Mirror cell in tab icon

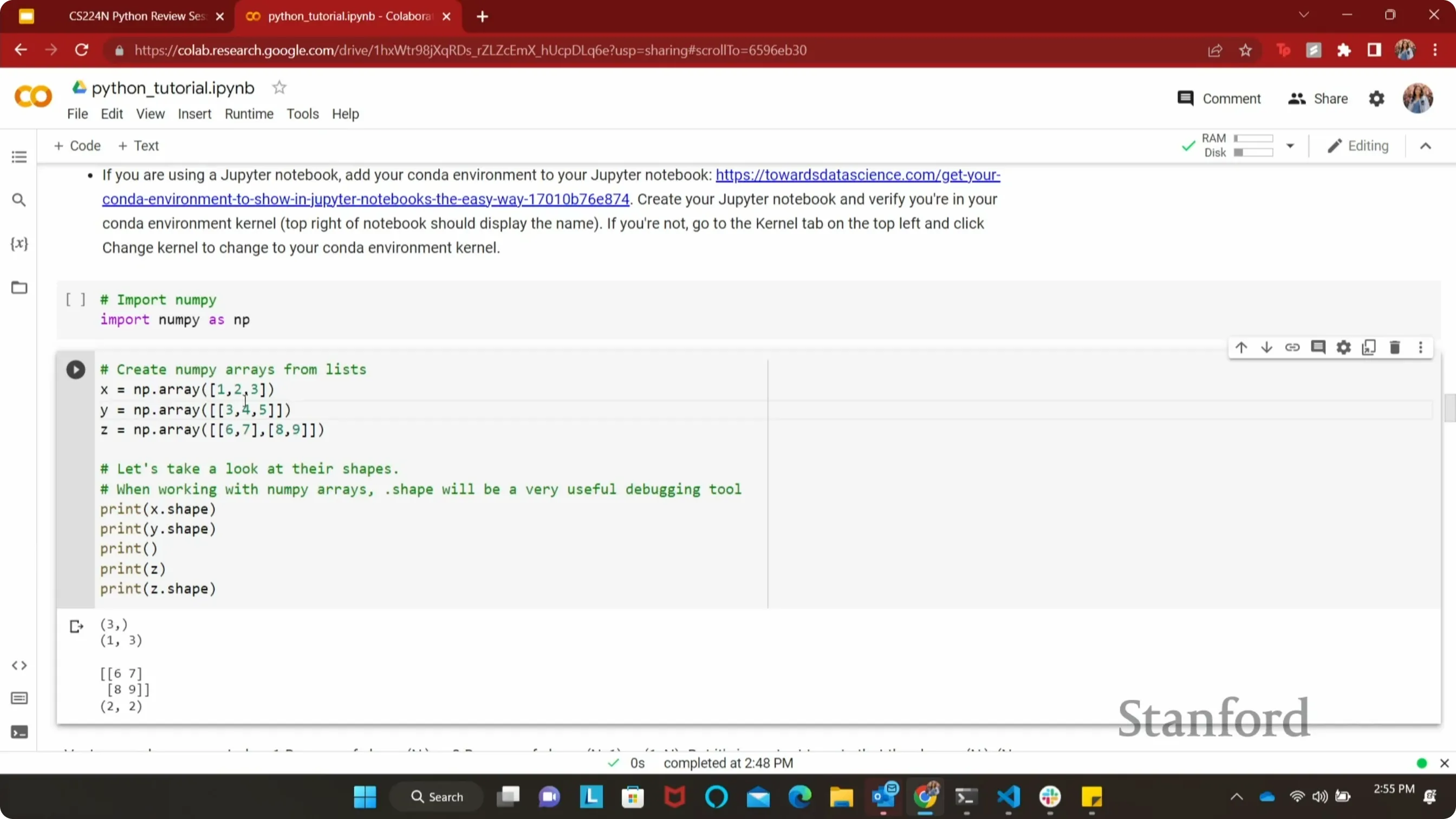[1369, 348]
